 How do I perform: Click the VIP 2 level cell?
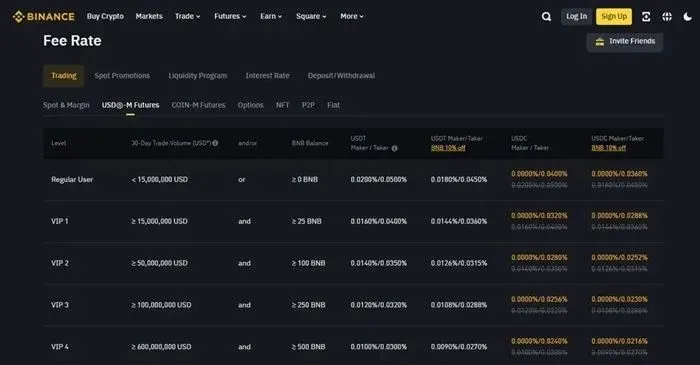tap(60, 263)
